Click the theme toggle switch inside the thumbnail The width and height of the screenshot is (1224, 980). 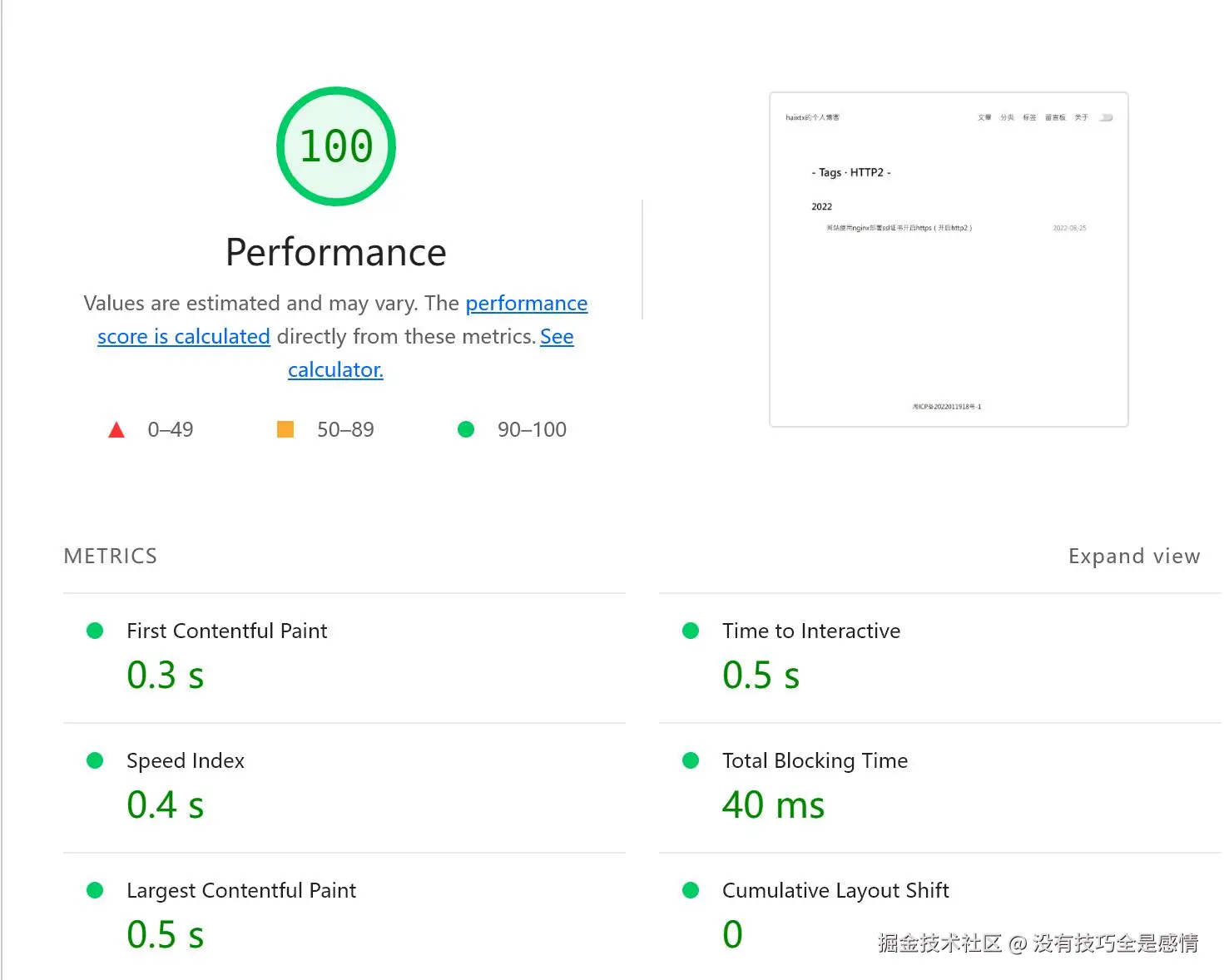1106,117
